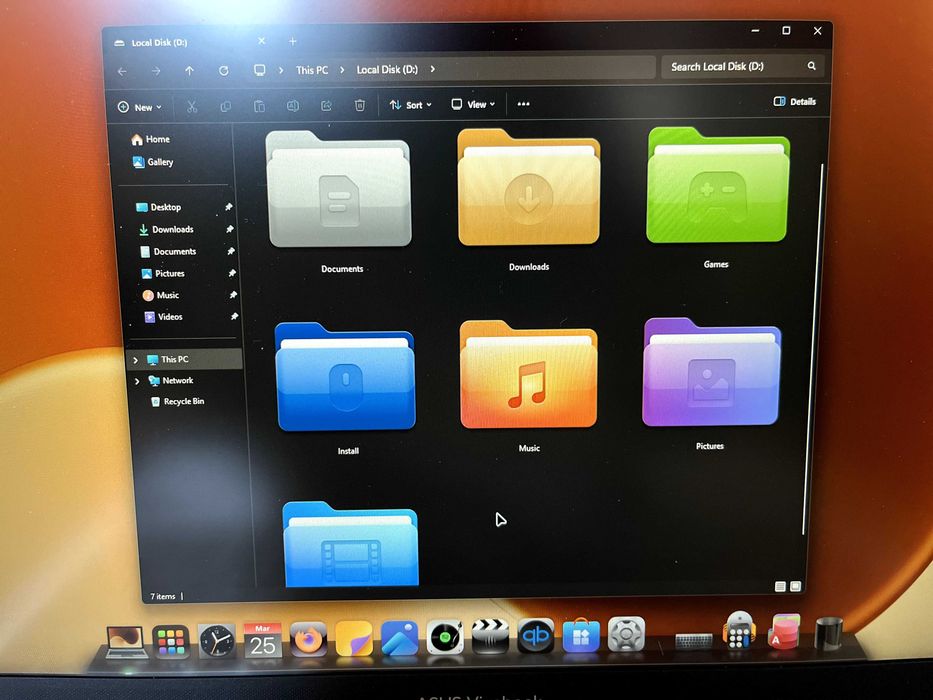Go back with the left arrow
The width and height of the screenshot is (933, 700).
point(123,72)
